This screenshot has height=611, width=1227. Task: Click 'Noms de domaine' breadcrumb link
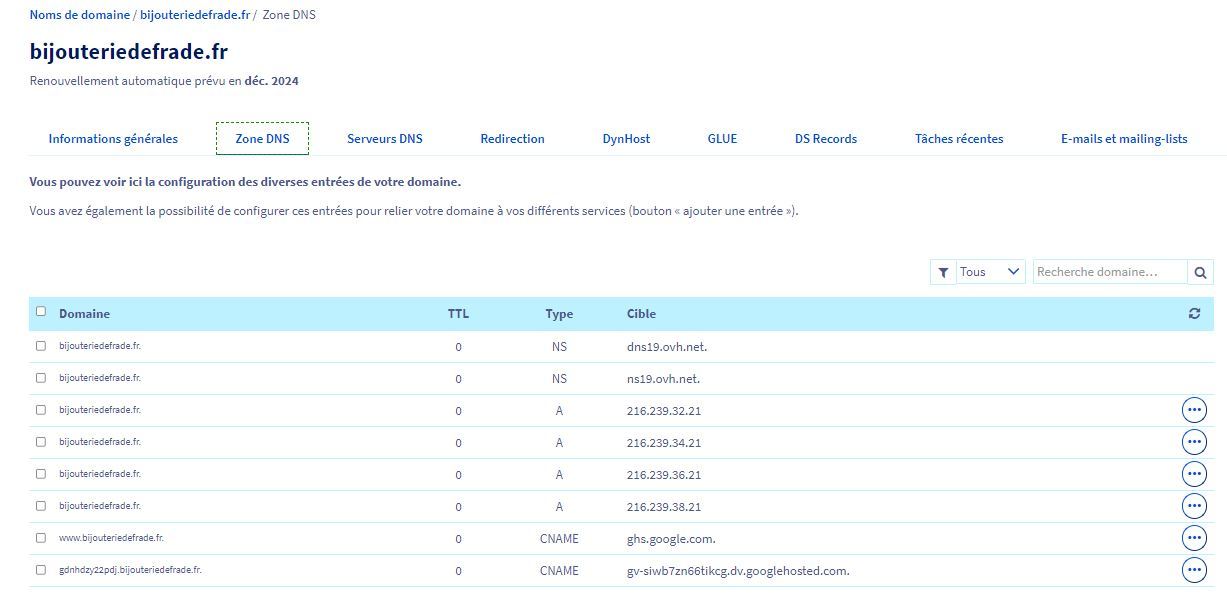coord(80,15)
